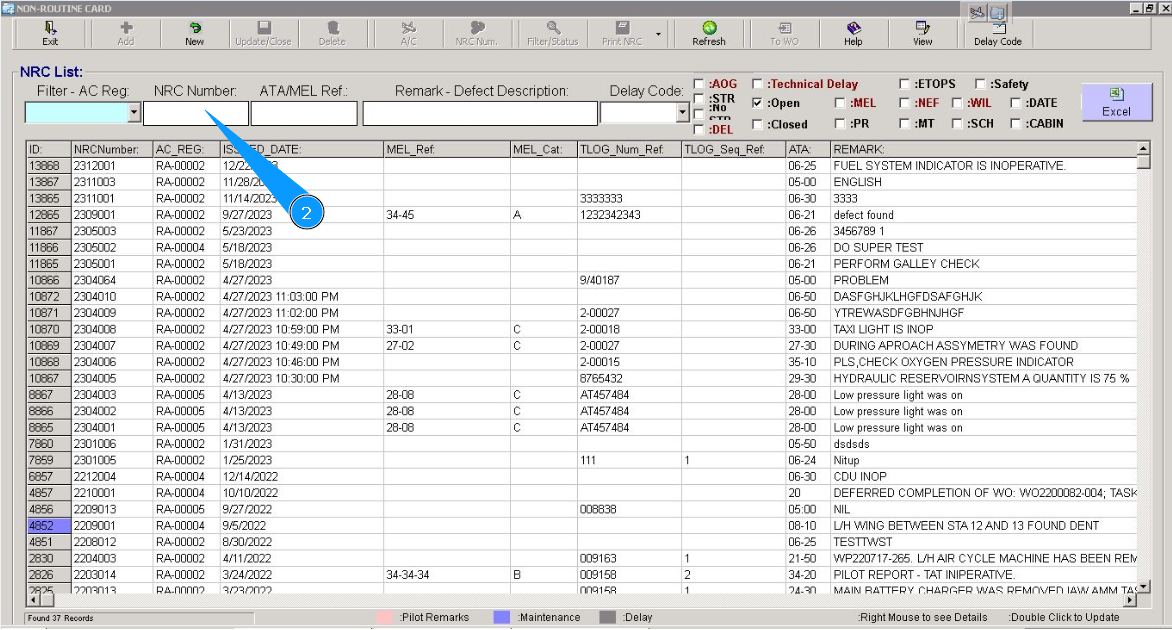Toggle the :MEL checkbox
Viewport: 1172px width, 630px height.
click(840, 103)
